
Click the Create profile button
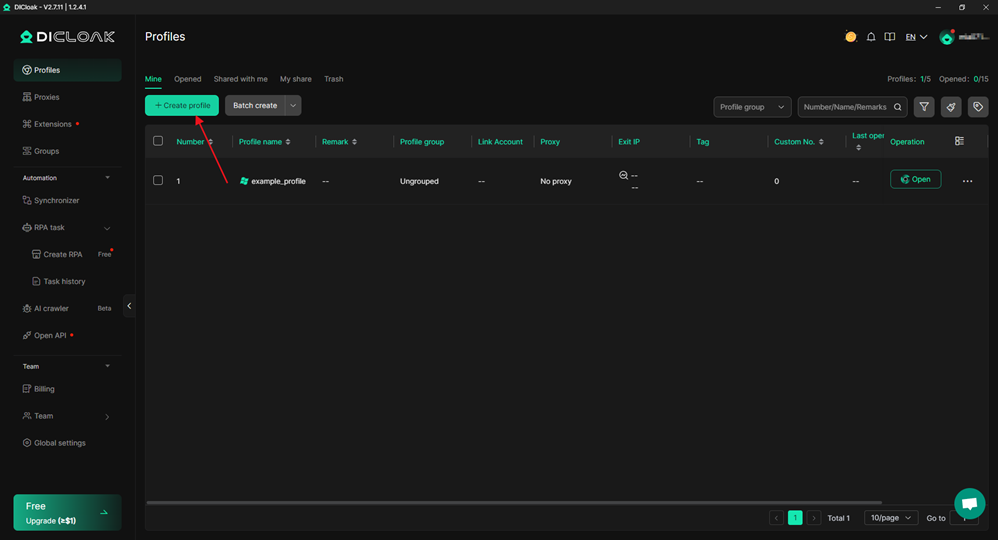pos(182,105)
